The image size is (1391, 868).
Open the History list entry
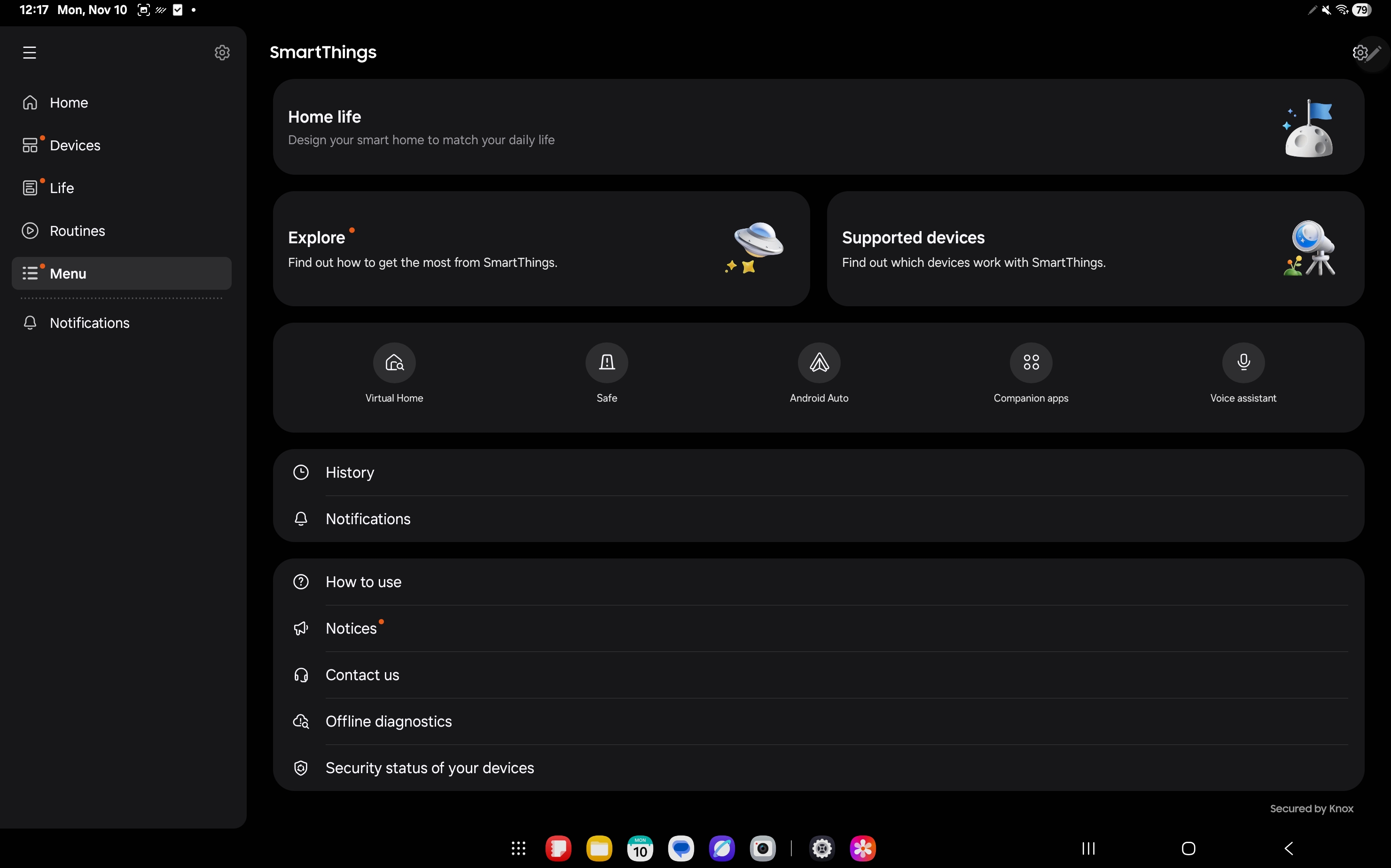pos(350,473)
